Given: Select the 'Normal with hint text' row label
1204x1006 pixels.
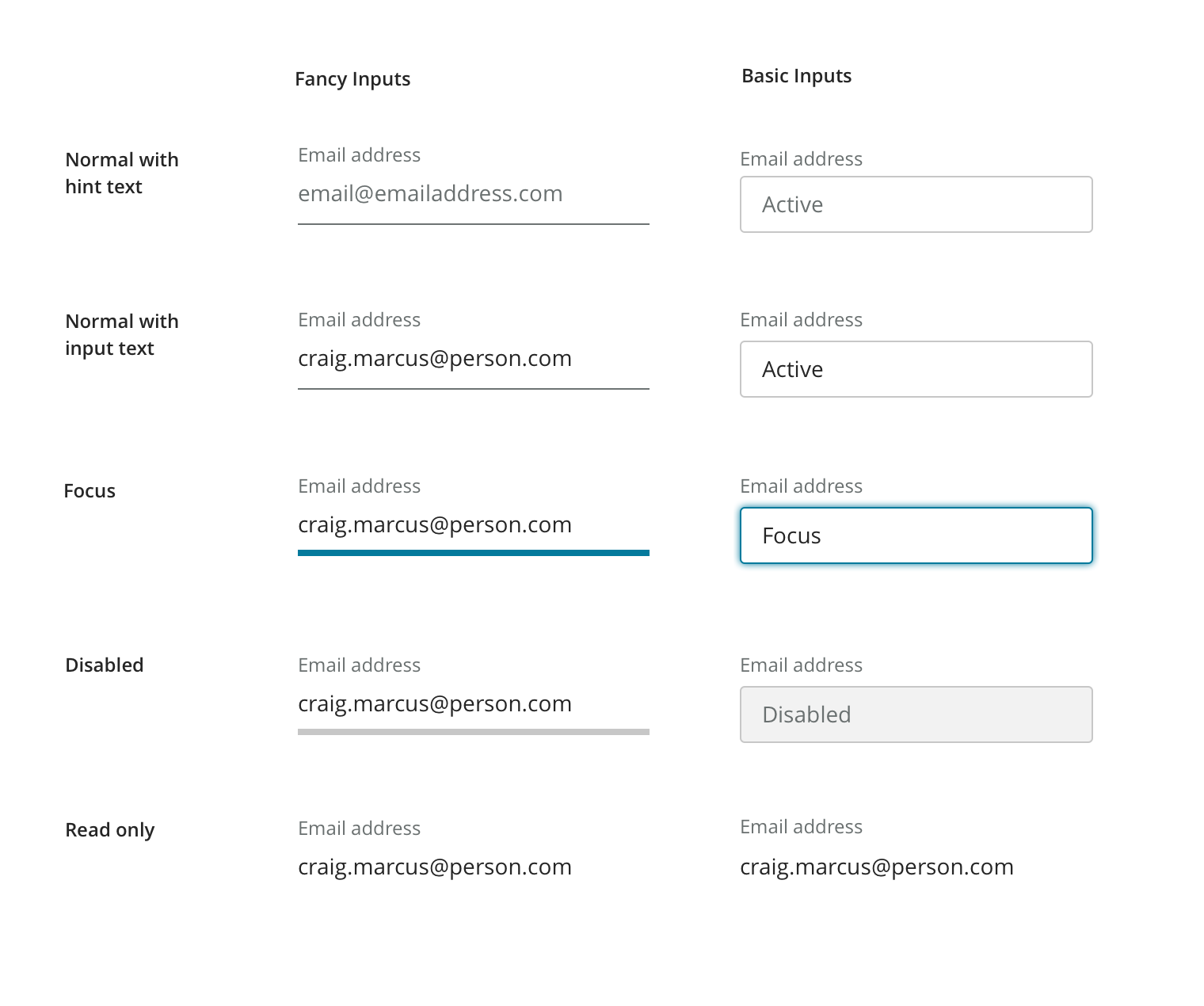Looking at the screenshot, I should [121, 173].
